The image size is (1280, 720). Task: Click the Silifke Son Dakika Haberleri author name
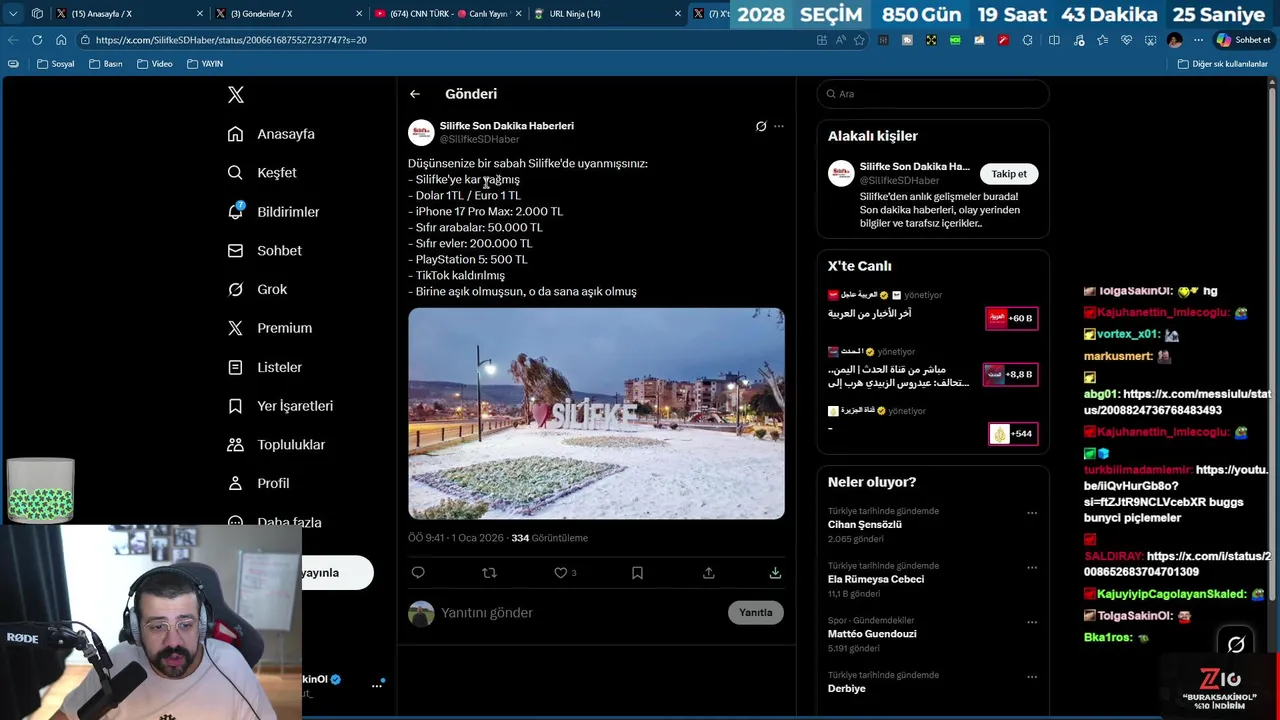coord(507,126)
